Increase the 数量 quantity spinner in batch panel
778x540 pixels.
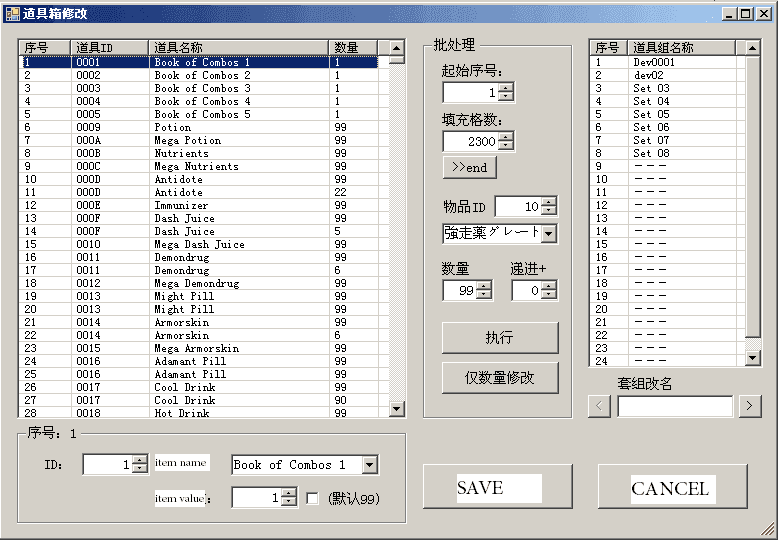point(484,286)
